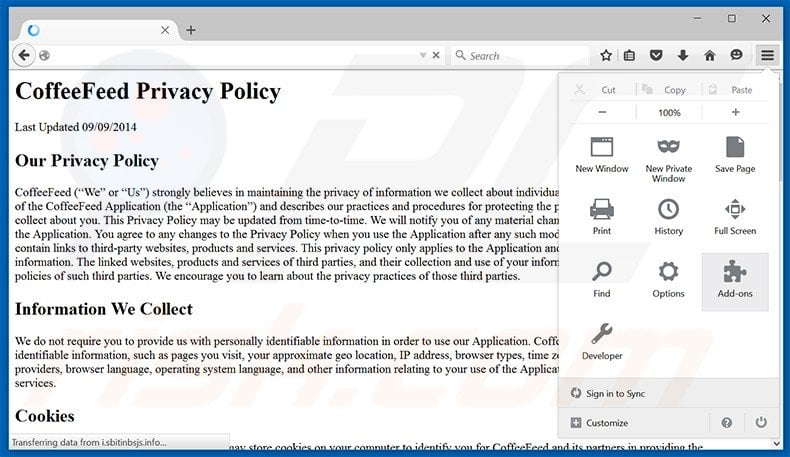
Task: Open a New Private Window
Action: pos(669,159)
